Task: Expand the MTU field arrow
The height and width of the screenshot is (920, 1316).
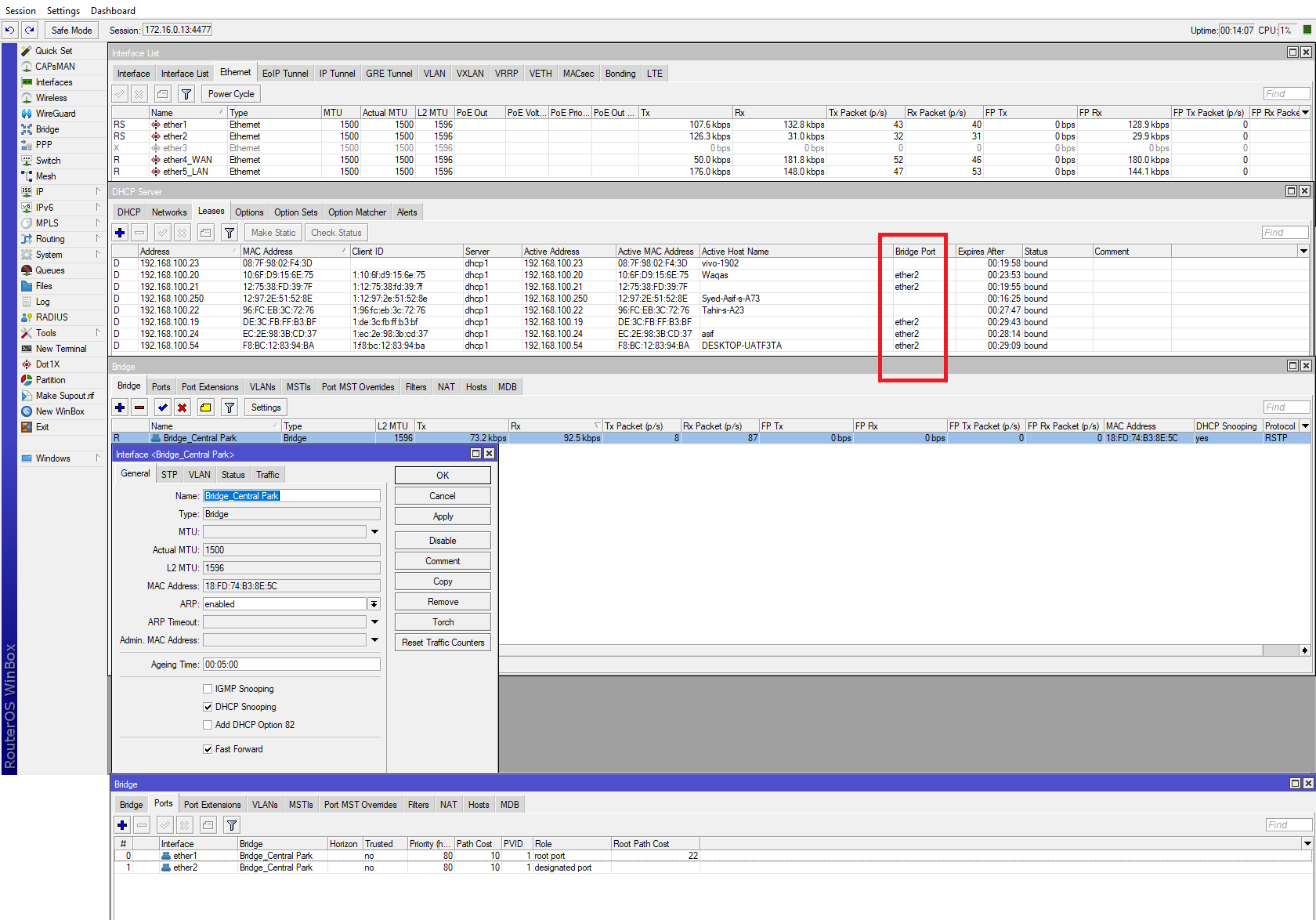Action: pos(374,532)
